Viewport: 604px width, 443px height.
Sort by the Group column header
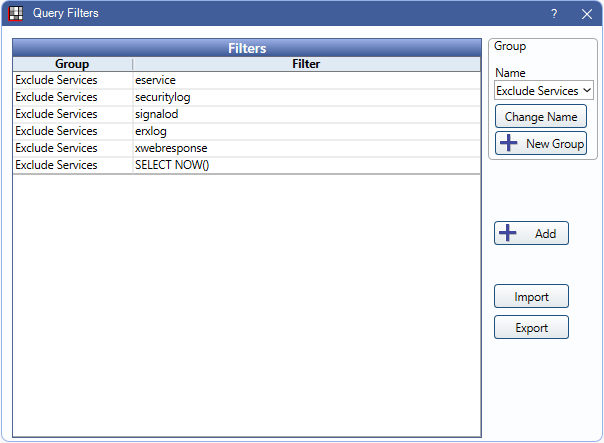[x=72, y=64]
